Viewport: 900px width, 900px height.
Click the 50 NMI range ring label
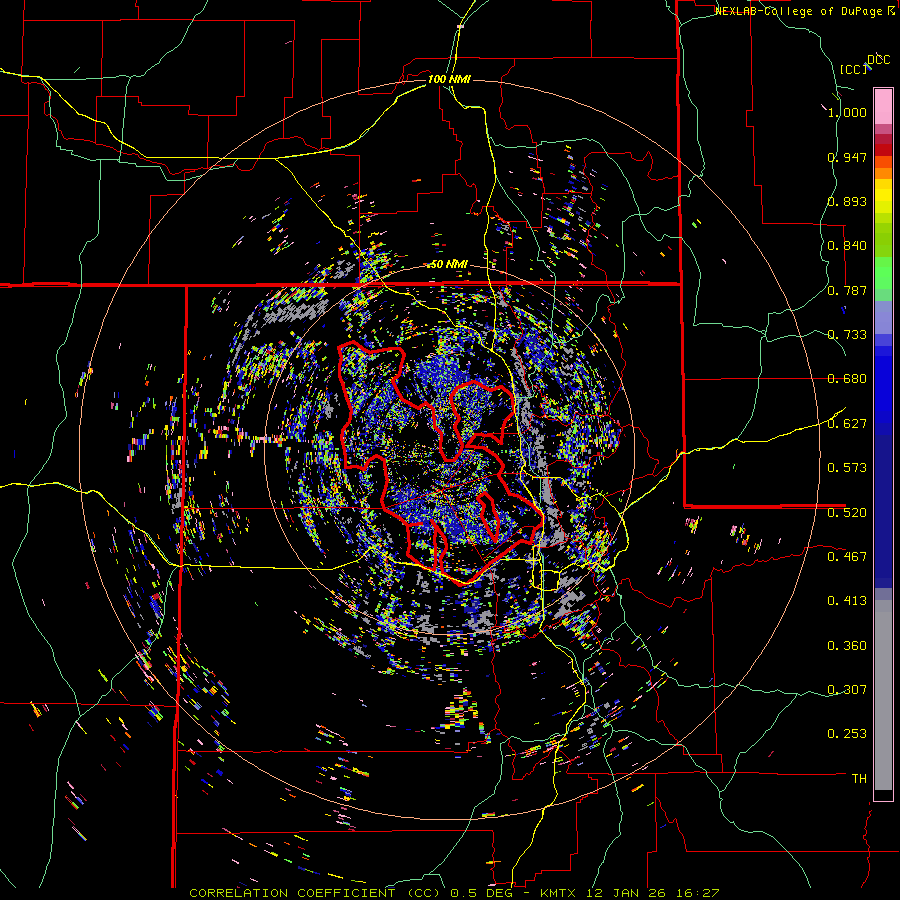(x=449, y=265)
